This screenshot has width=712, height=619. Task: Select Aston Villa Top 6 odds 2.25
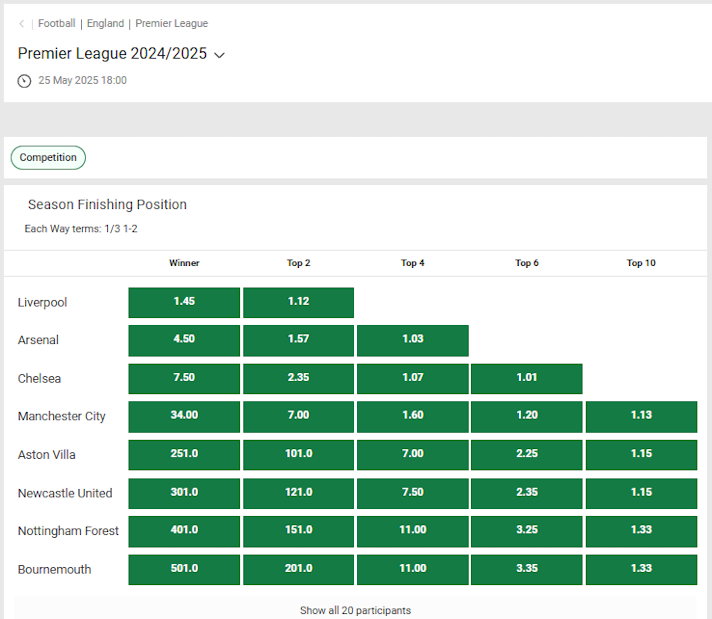(x=527, y=455)
